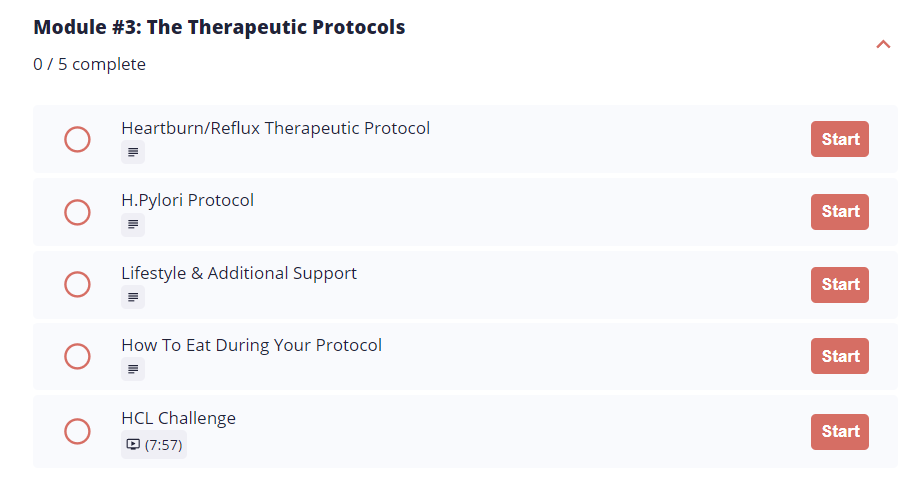
Task: Toggle completion circle for Lifestyle & Additional Support
Action: (77, 284)
